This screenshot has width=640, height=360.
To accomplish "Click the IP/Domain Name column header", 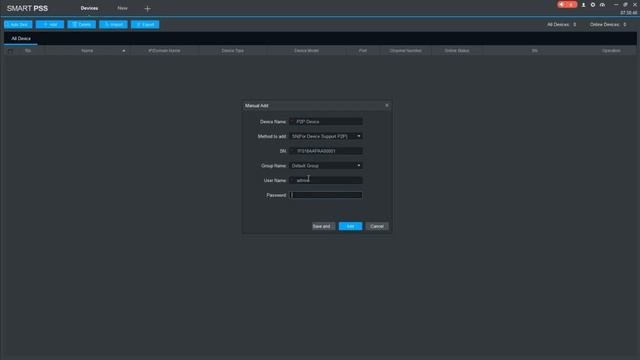I will coord(164,51).
